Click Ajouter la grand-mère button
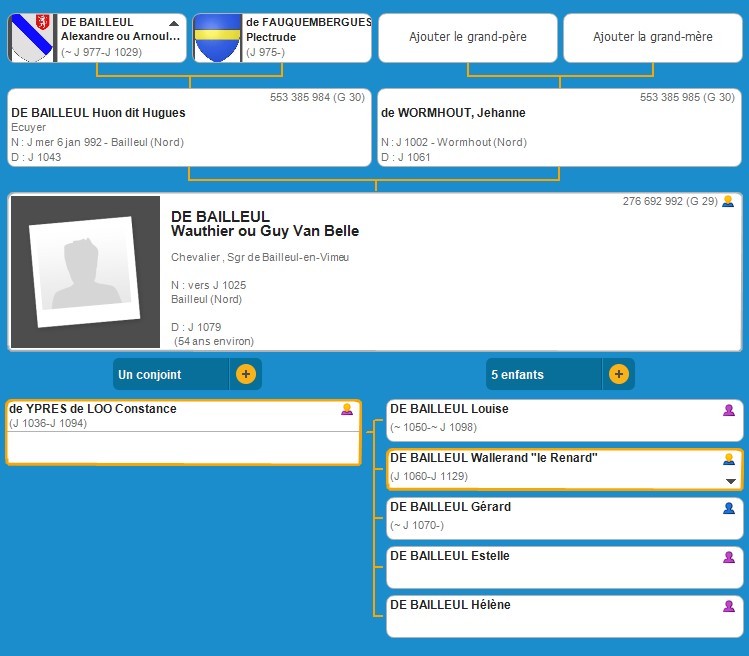Image resolution: width=749 pixels, height=656 pixels. point(653,37)
